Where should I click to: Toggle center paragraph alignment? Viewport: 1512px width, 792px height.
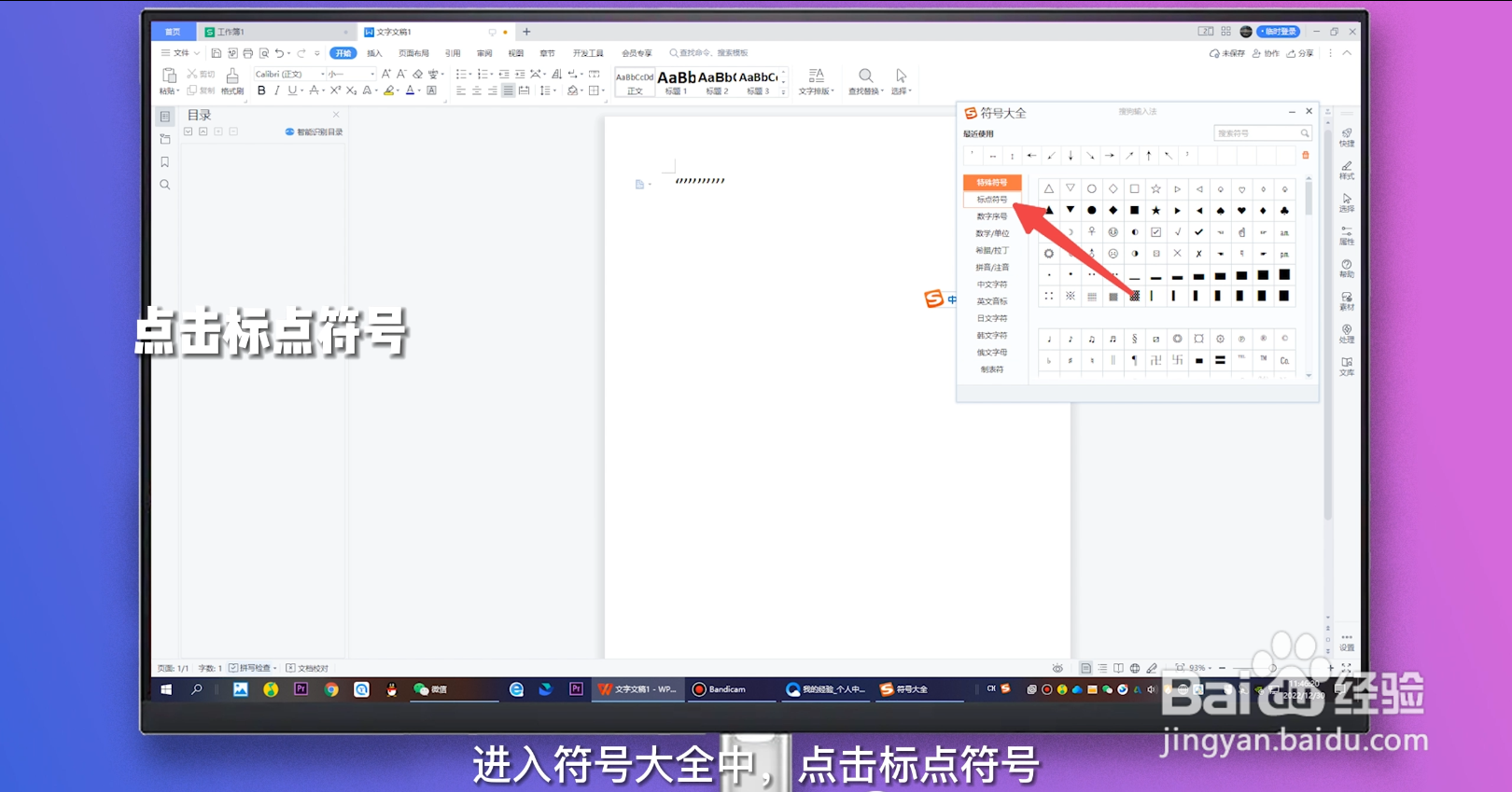(x=477, y=90)
